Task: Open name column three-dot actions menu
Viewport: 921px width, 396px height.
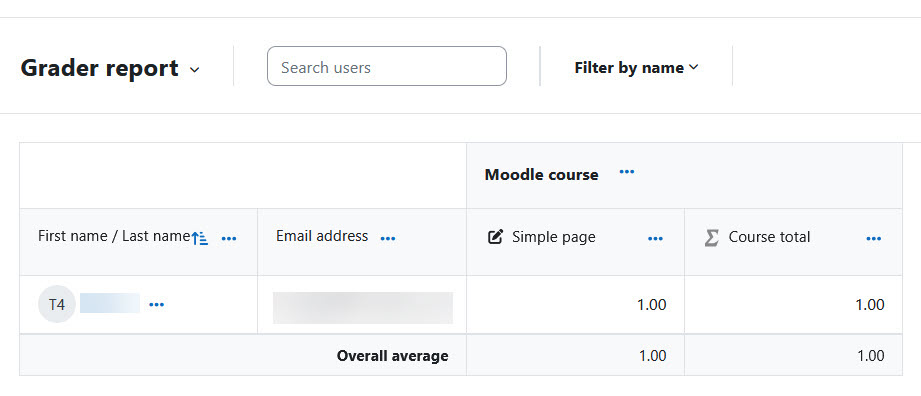Action: [228, 239]
